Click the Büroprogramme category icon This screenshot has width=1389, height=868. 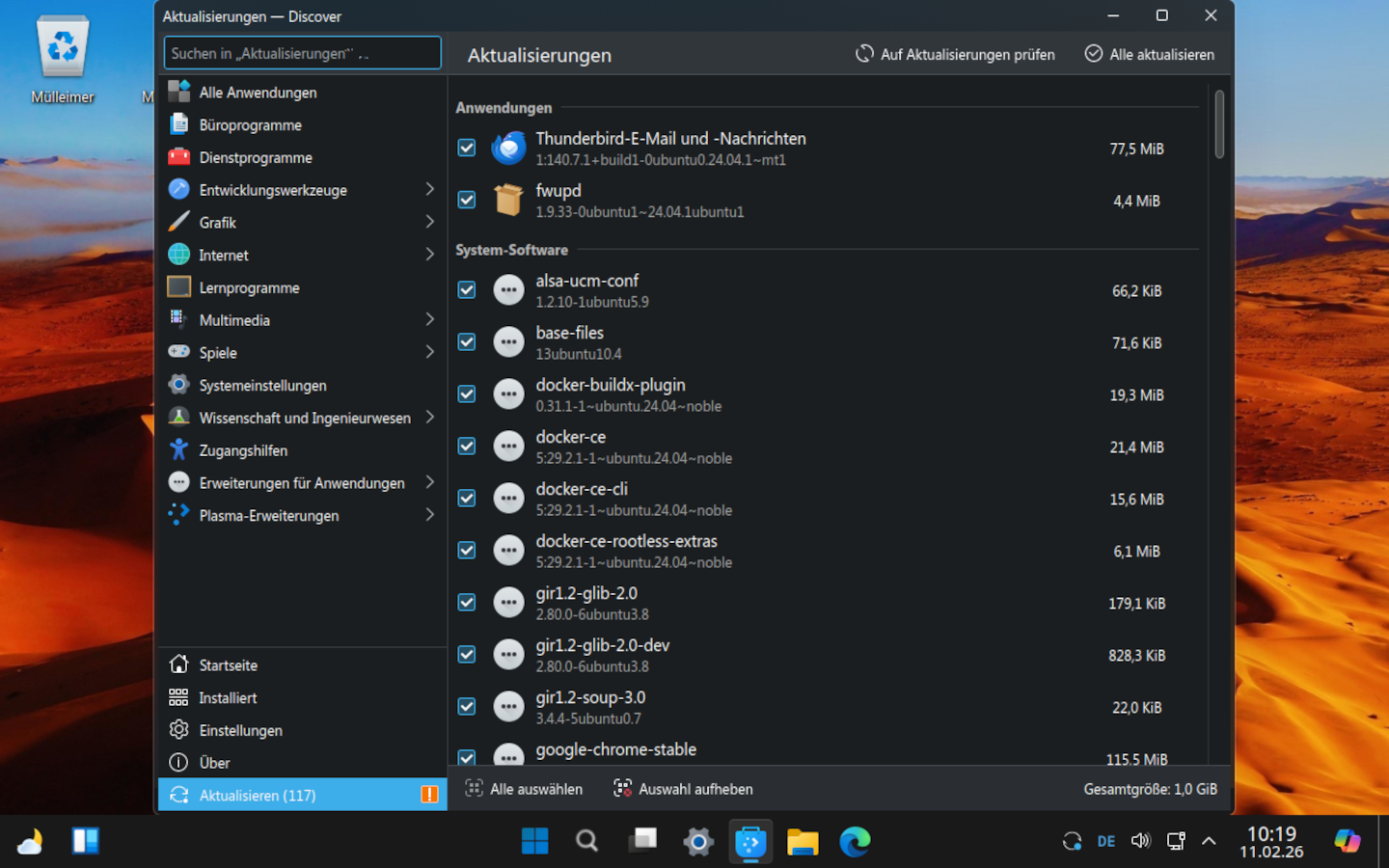(178, 124)
